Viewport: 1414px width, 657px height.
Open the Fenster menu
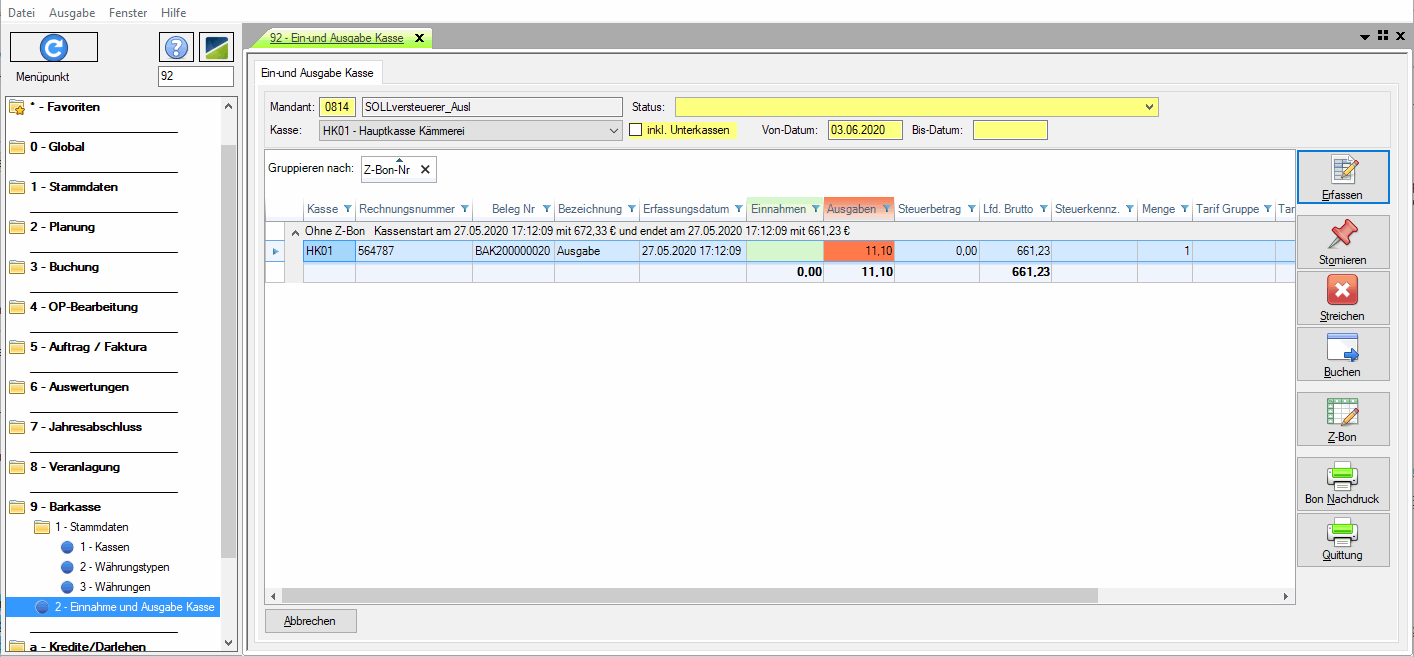point(128,13)
